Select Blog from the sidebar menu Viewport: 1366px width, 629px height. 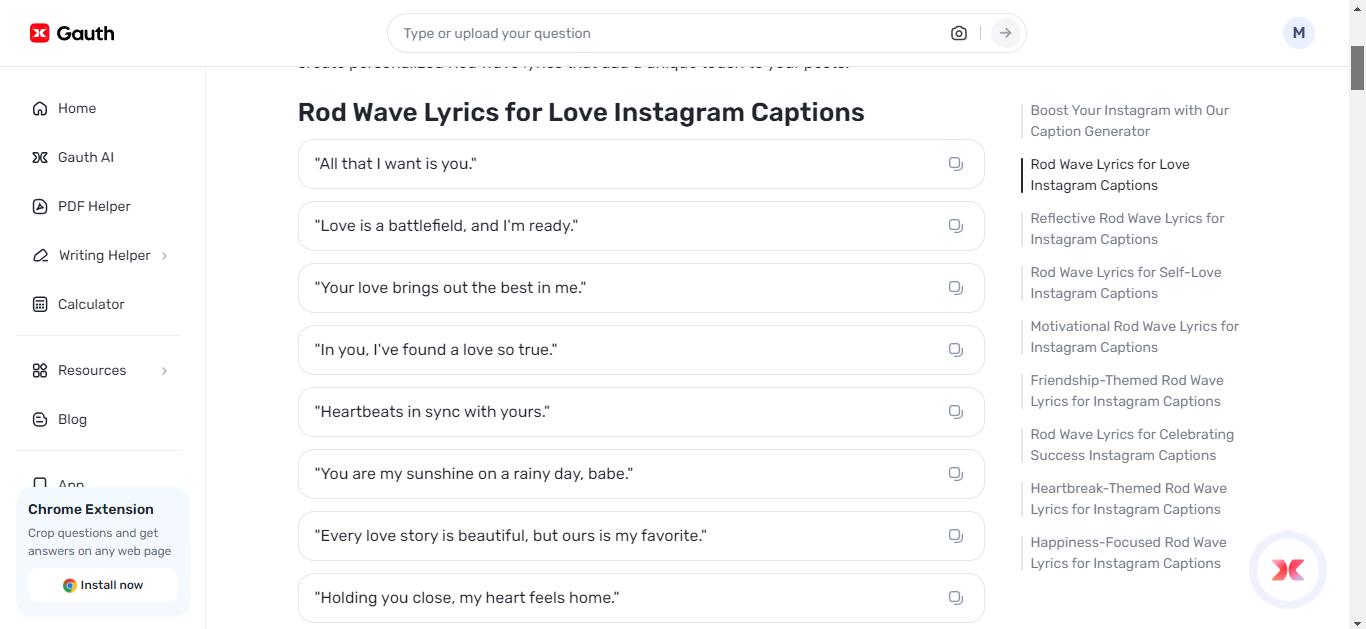(x=72, y=419)
